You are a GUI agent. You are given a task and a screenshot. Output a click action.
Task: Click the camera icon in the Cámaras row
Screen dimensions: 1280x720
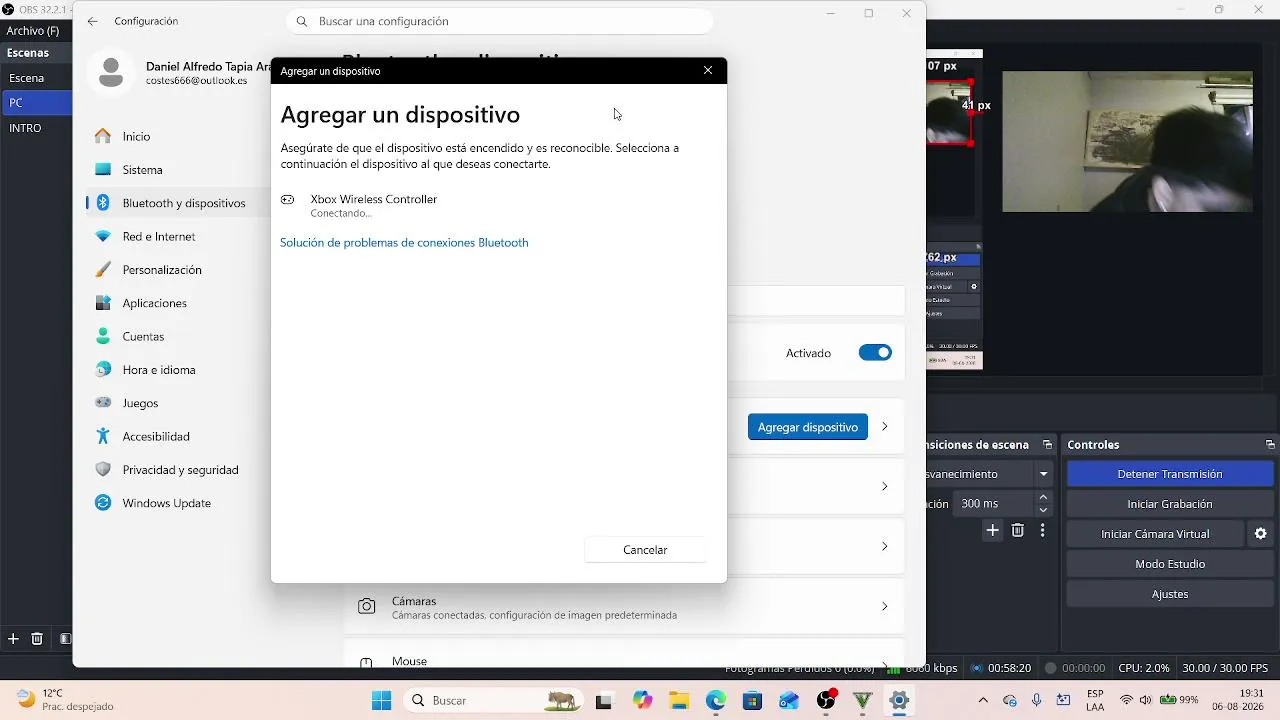click(x=367, y=606)
